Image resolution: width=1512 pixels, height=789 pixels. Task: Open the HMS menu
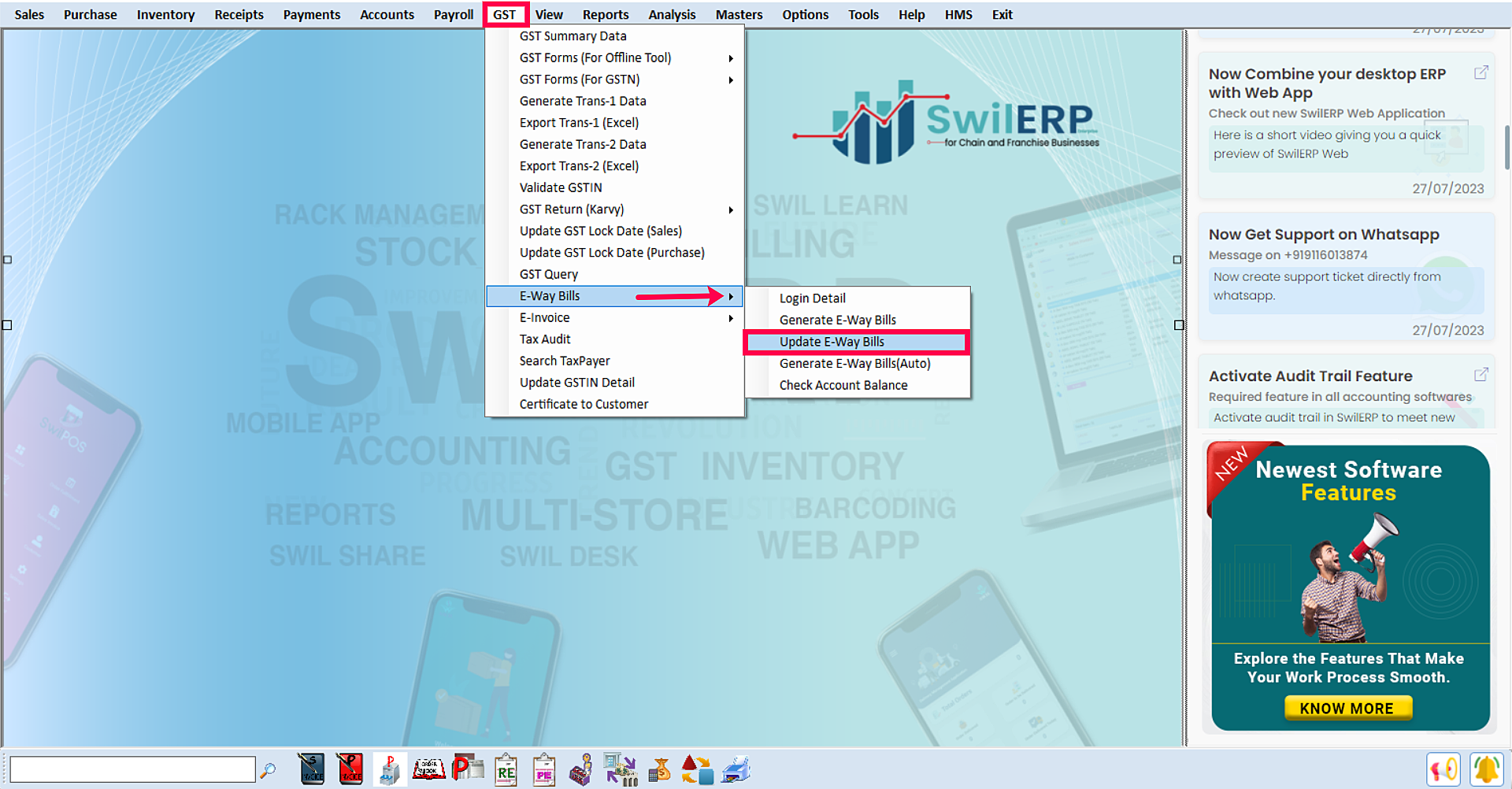tap(958, 14)
